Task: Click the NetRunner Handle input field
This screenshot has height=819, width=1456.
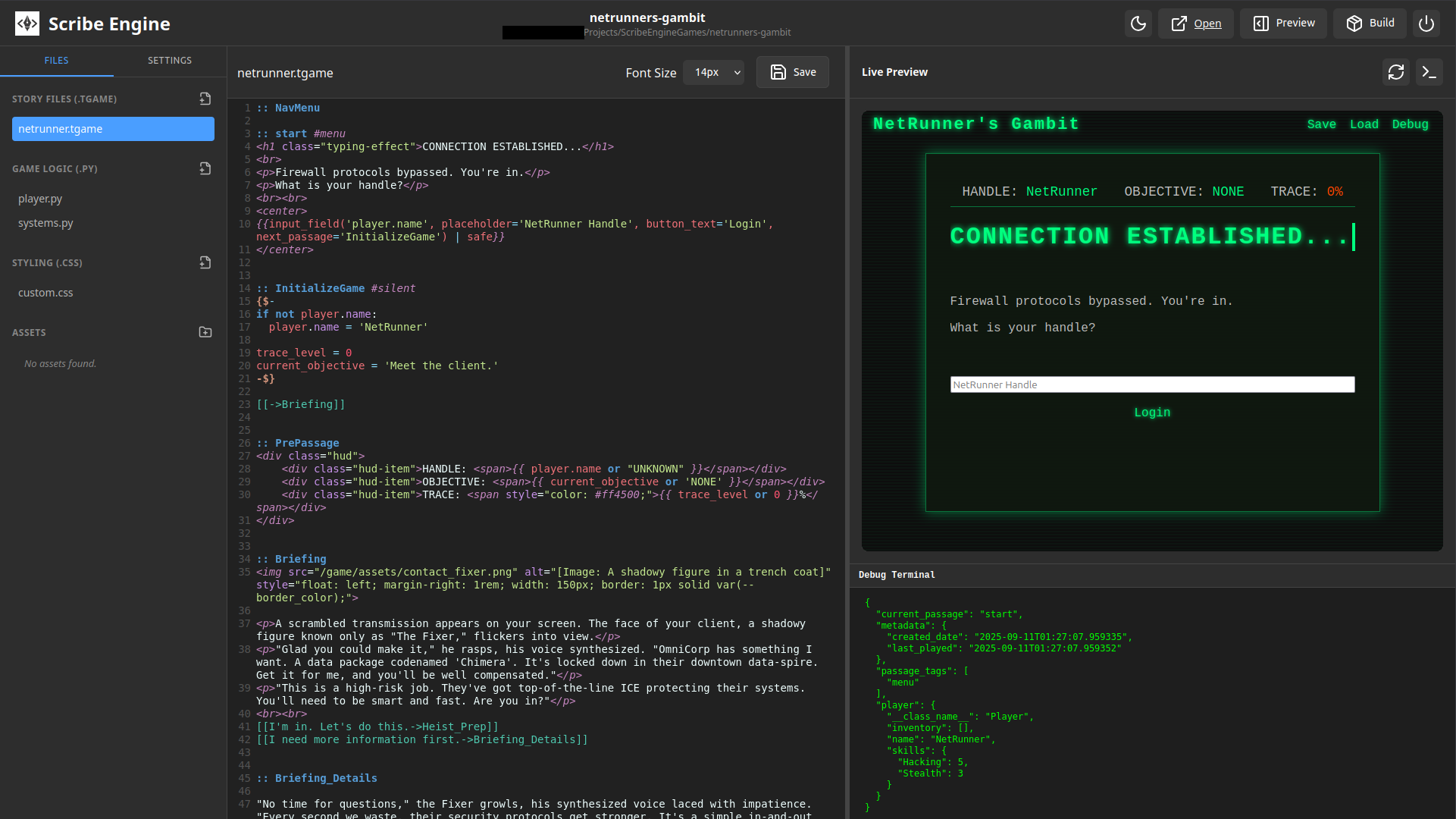Action: [x=1151, y=384]
